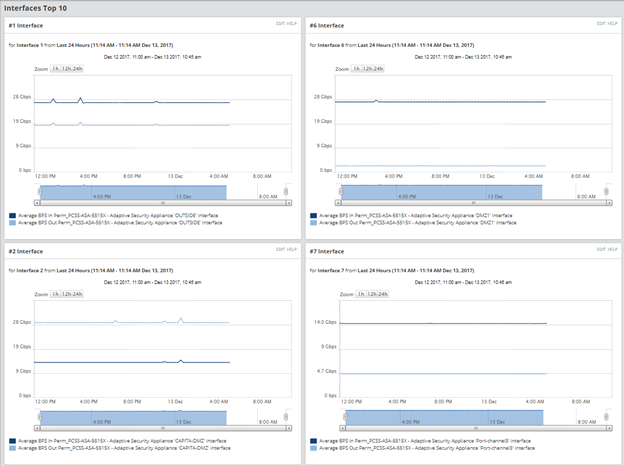Click right range handle of #7 Interface navigator
Screen dimensions: 624x466
(x=606, y=417)
